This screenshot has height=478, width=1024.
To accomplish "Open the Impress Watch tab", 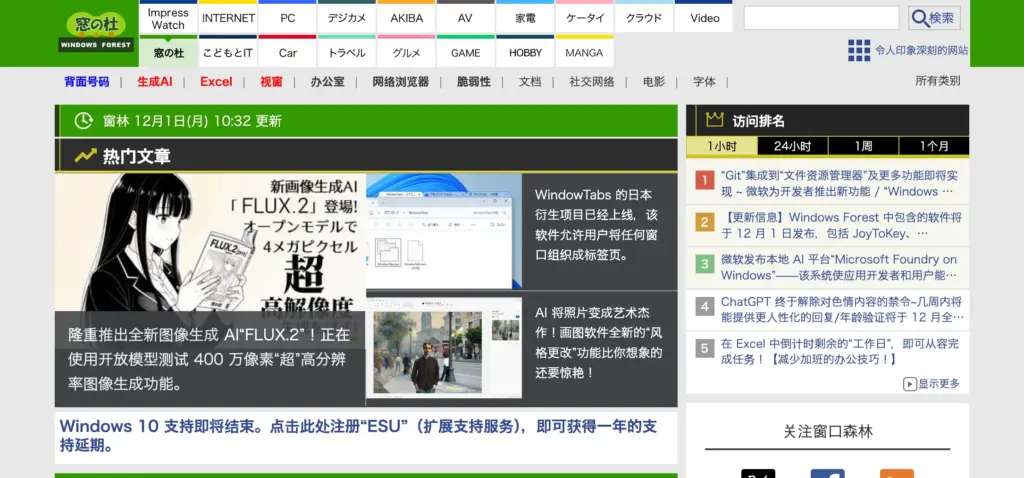I will [168, 18].
